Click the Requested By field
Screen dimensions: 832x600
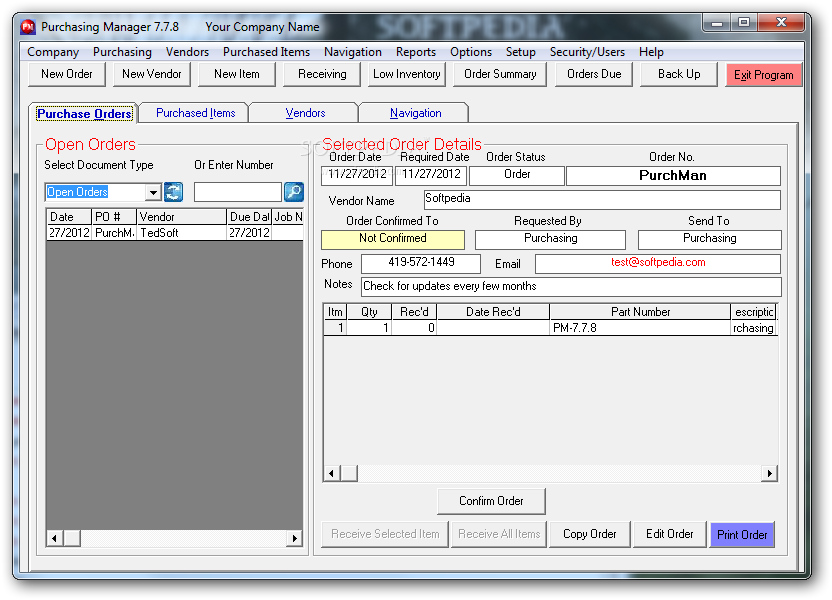click(550, 239)
